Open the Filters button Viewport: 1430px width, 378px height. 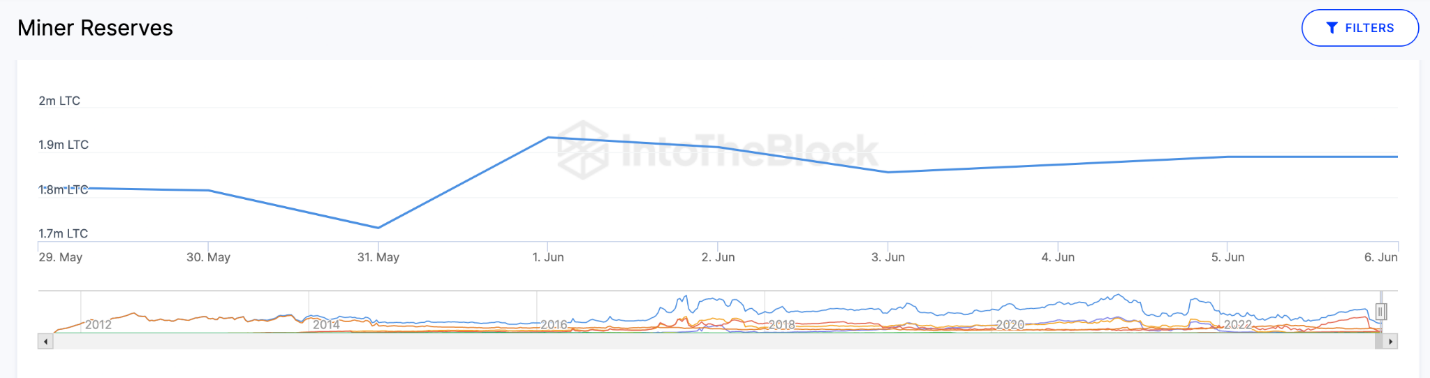point(1360,28)
